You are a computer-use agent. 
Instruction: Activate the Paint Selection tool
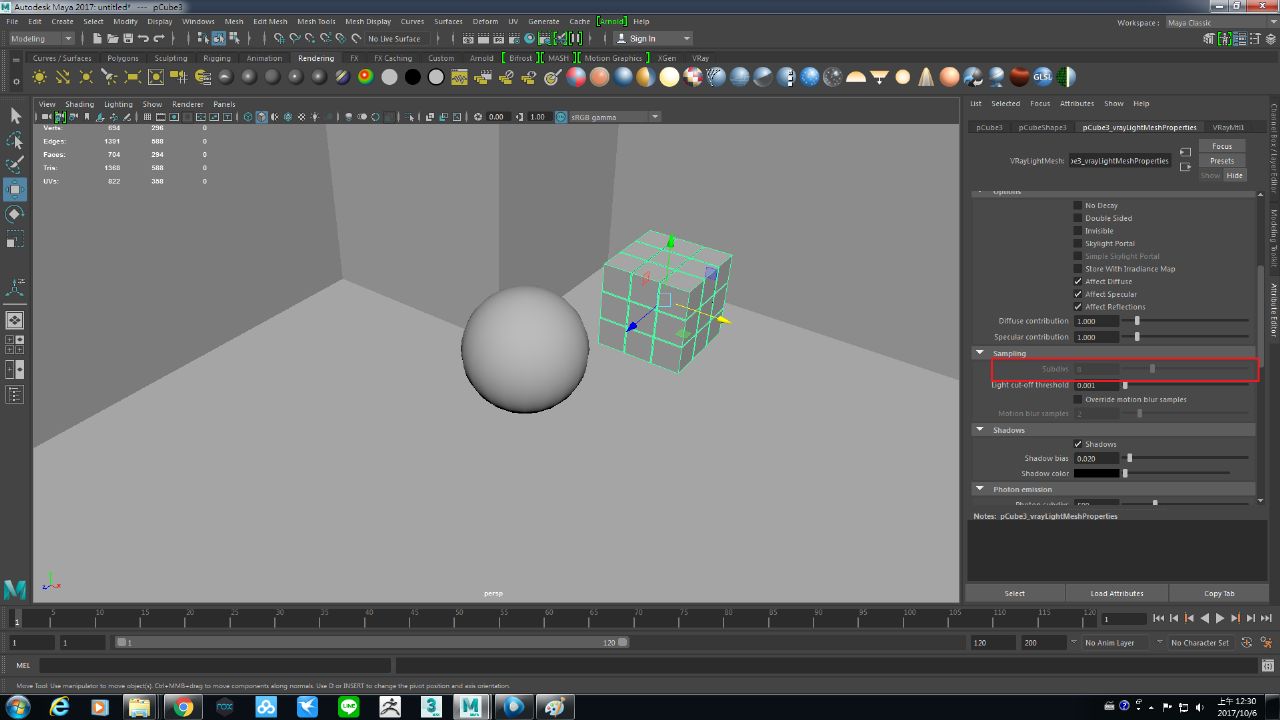point(15,165)
